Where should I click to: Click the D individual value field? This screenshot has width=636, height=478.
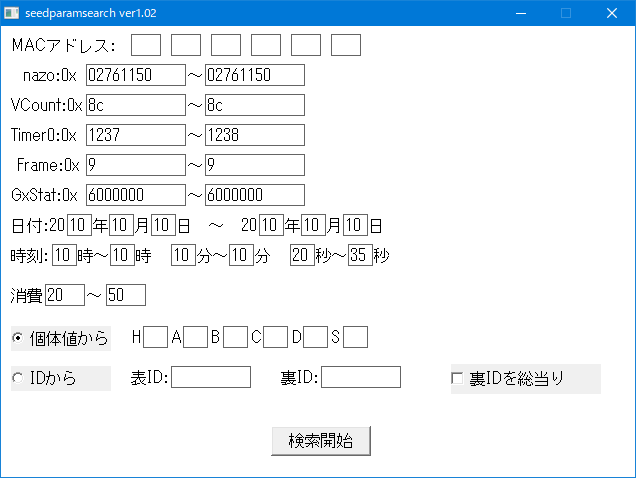[x=316, y=337]
